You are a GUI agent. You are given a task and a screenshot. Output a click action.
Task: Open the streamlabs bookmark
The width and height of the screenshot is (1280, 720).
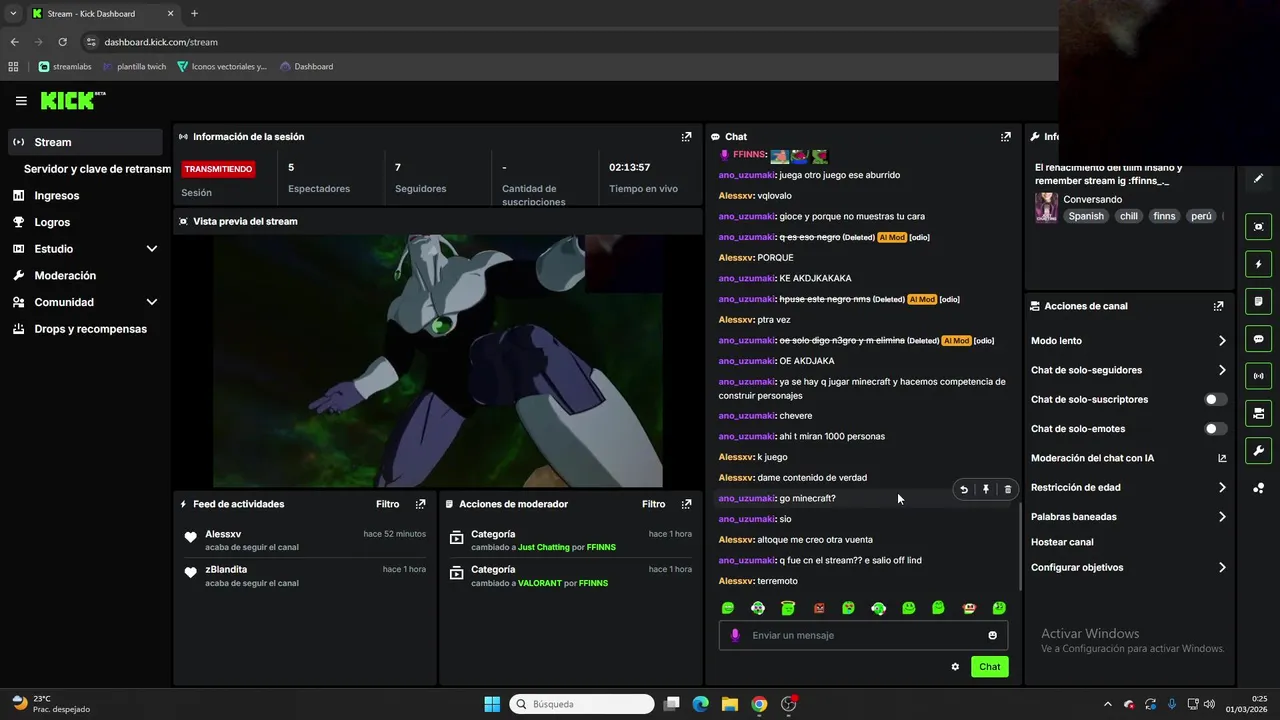click(66, 66)
